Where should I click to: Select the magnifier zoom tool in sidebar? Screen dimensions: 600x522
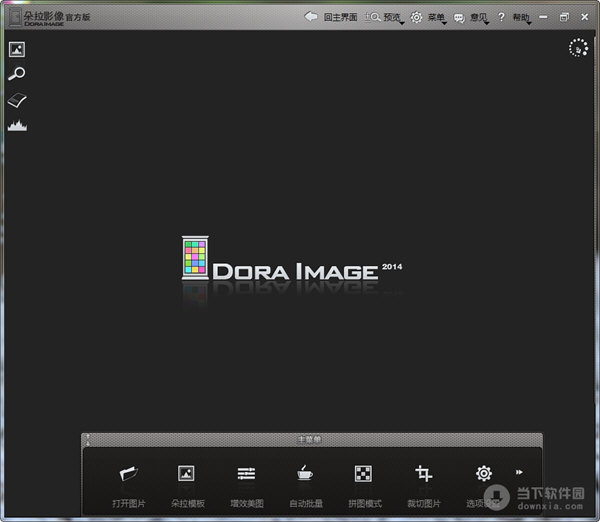click(x=17, y=73)
